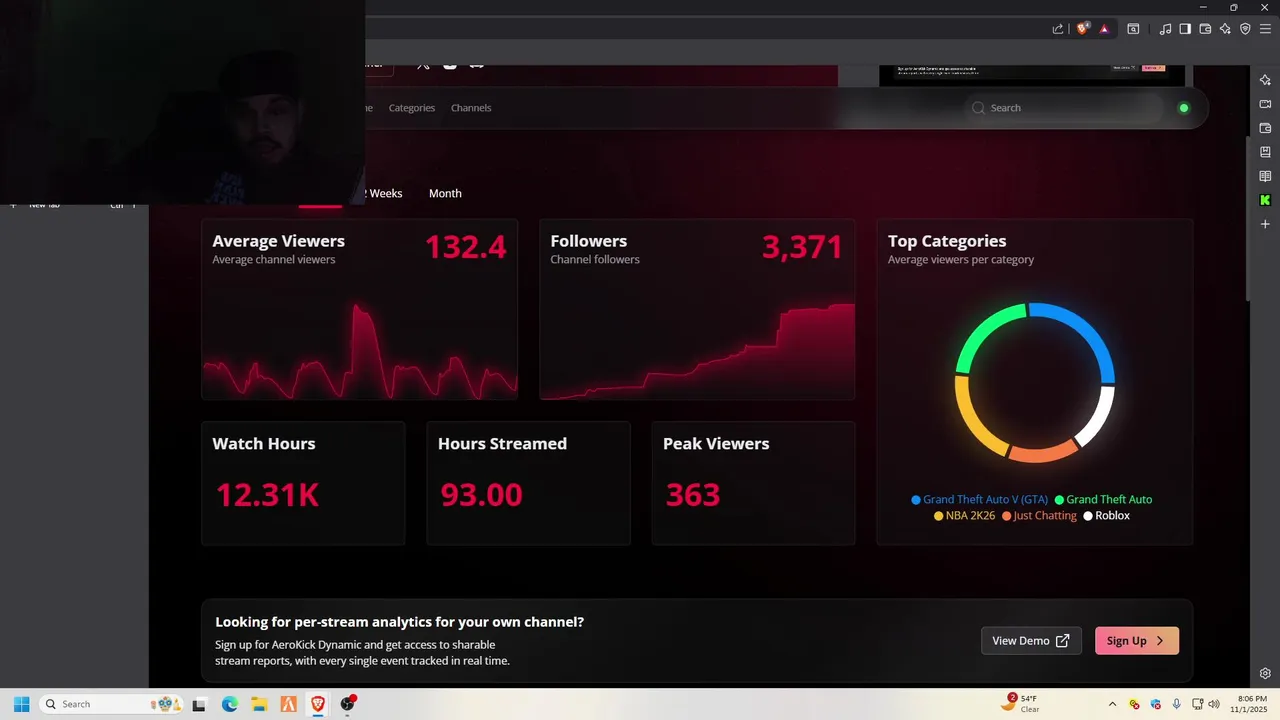Click the page vertical scrollbar thumb
The width and height of the screenshot is (1280, 720).
tap(1247, 218)
